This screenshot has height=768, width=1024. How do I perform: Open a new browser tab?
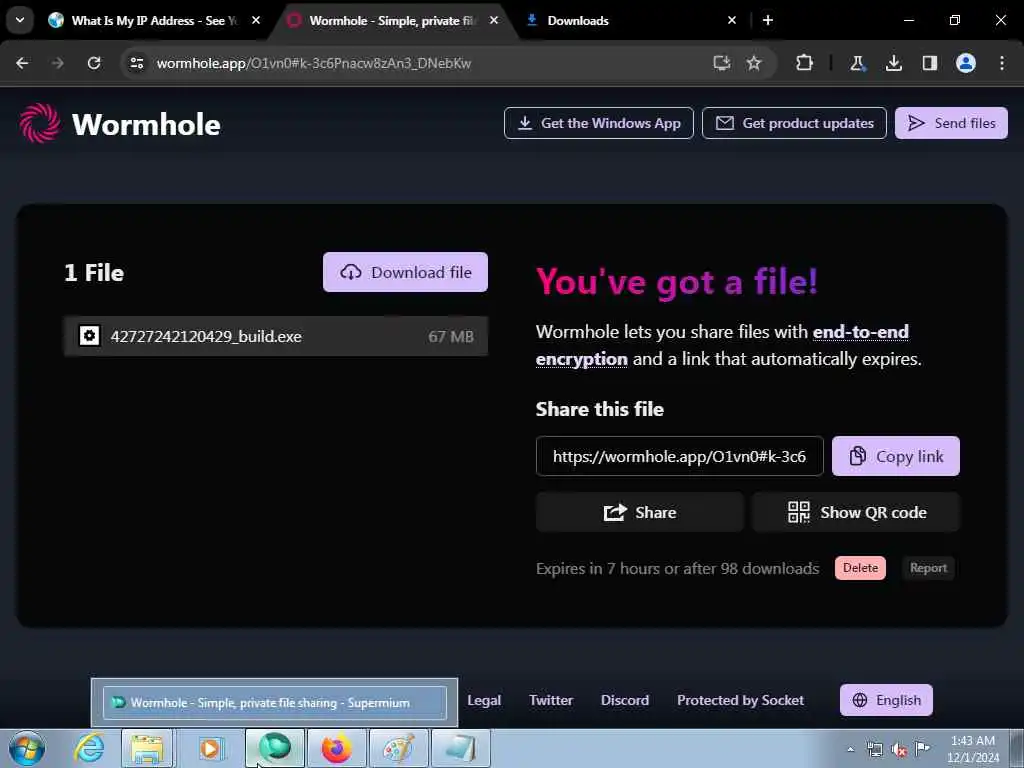[x=768, y=20]
